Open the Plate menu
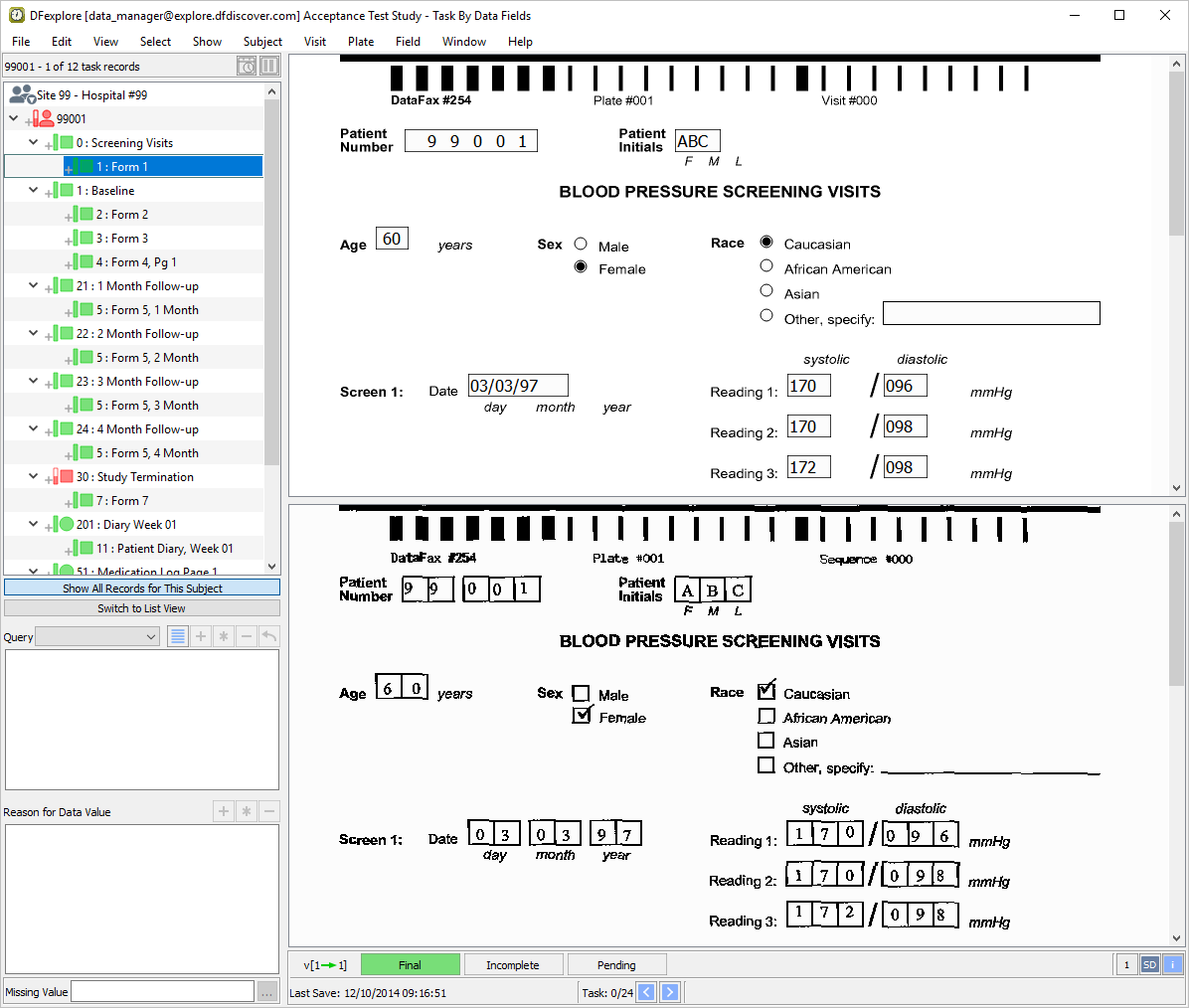1189x1008 pixels. coord(361,42)
